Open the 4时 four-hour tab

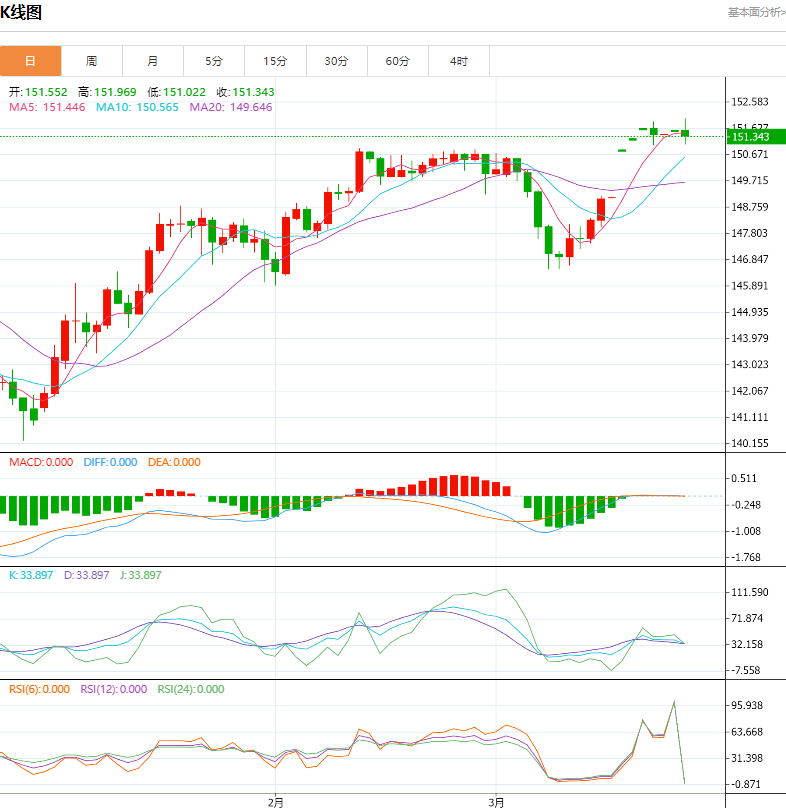point(458,61)
